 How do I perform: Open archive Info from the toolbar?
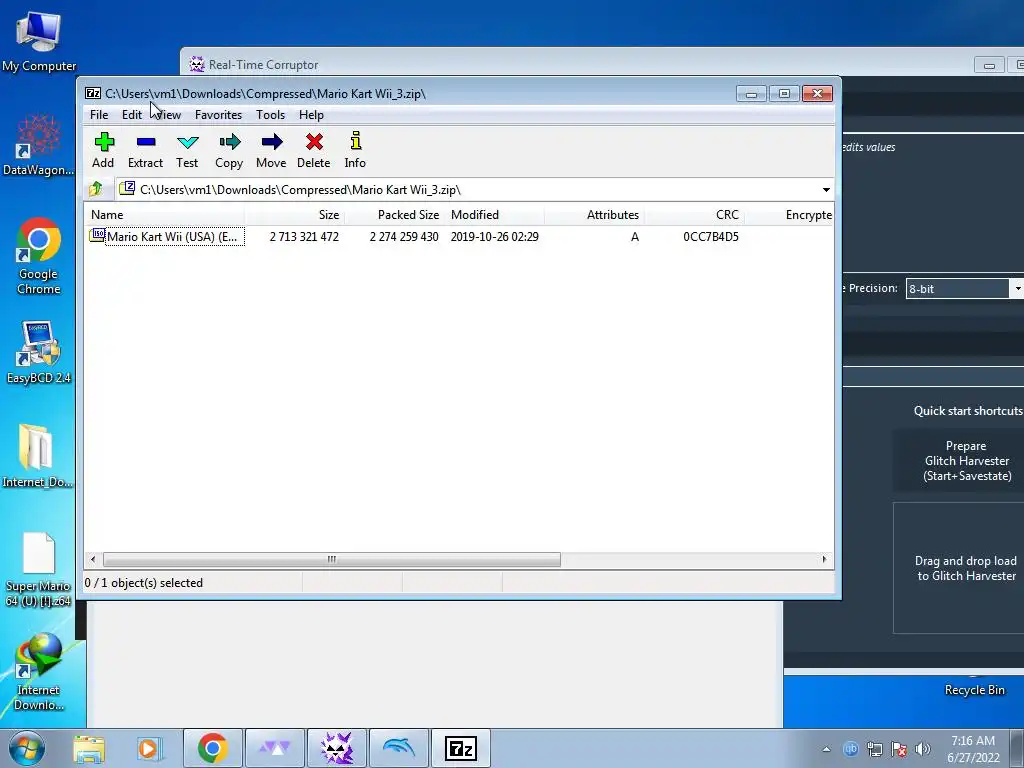point(355,150)
